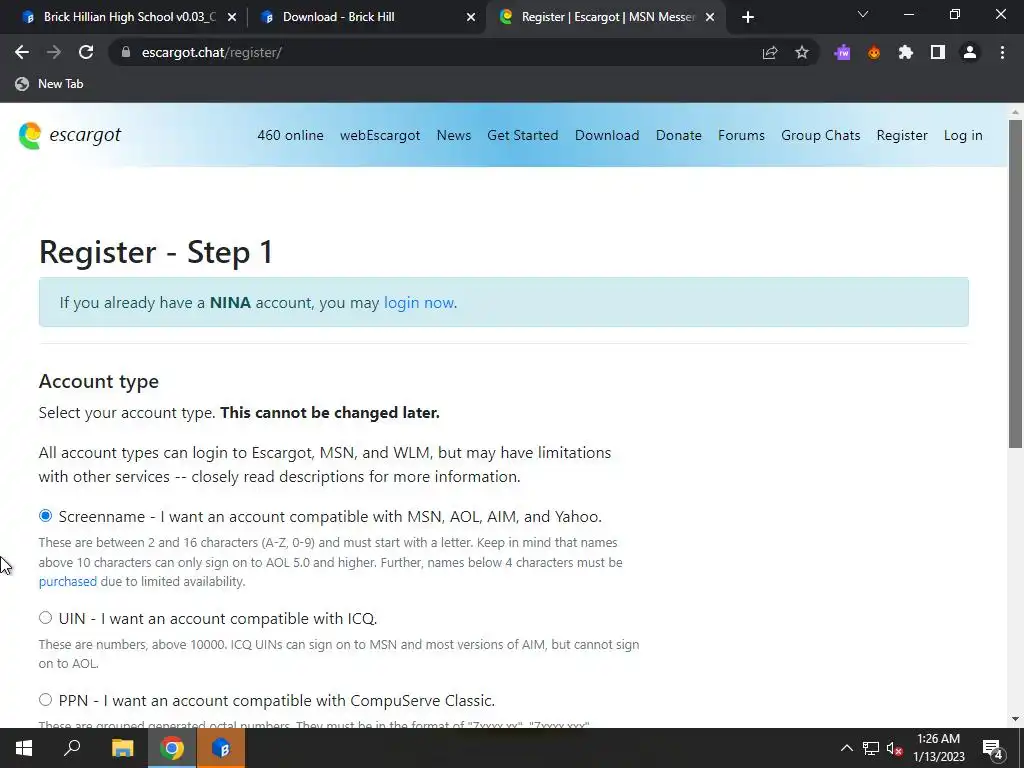Open the Get Started page
Screen dimensions: 1024x768
[x=522, y=135]
